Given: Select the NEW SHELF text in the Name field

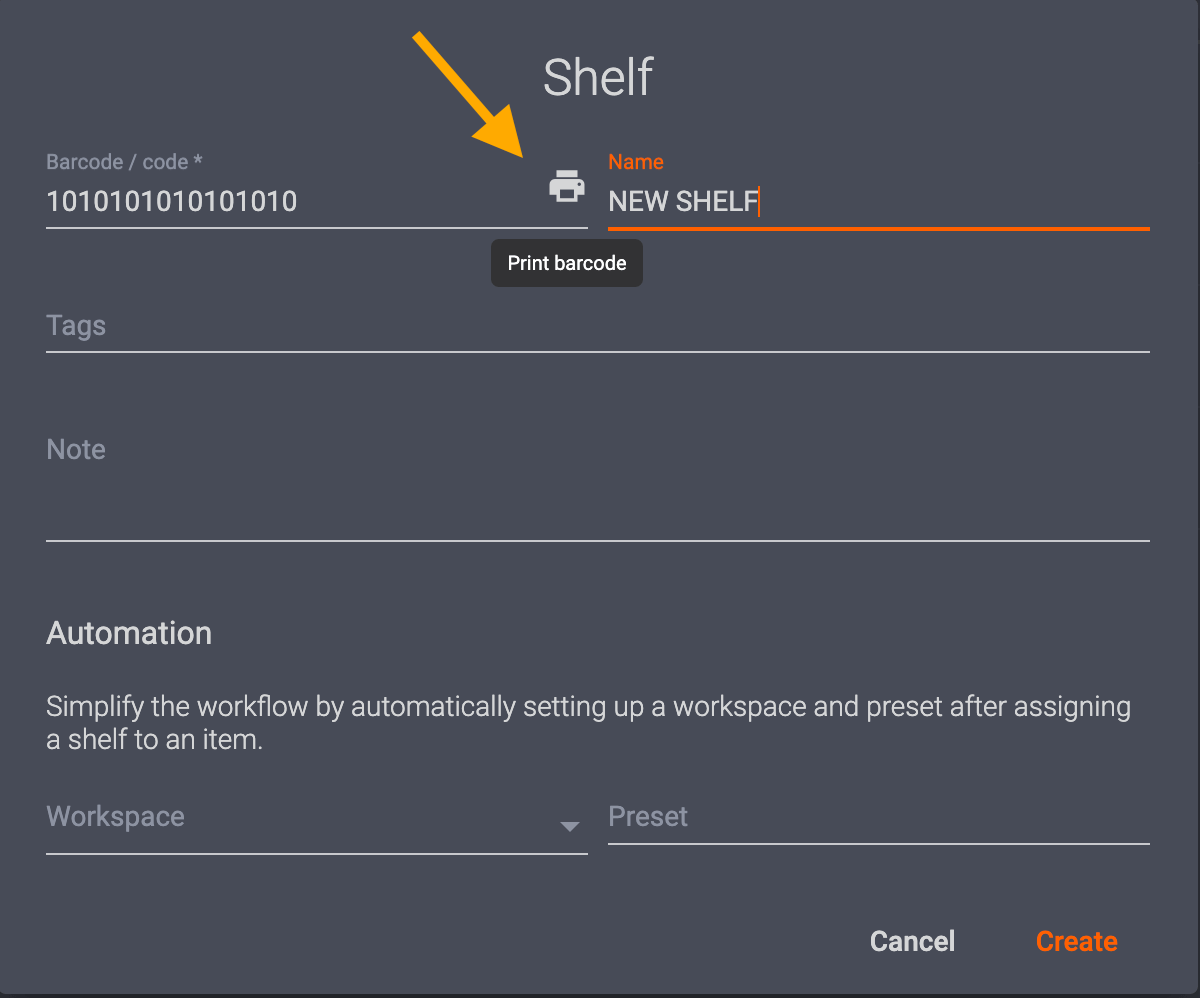Looking at the screenshot, I should tap(683, 201).
